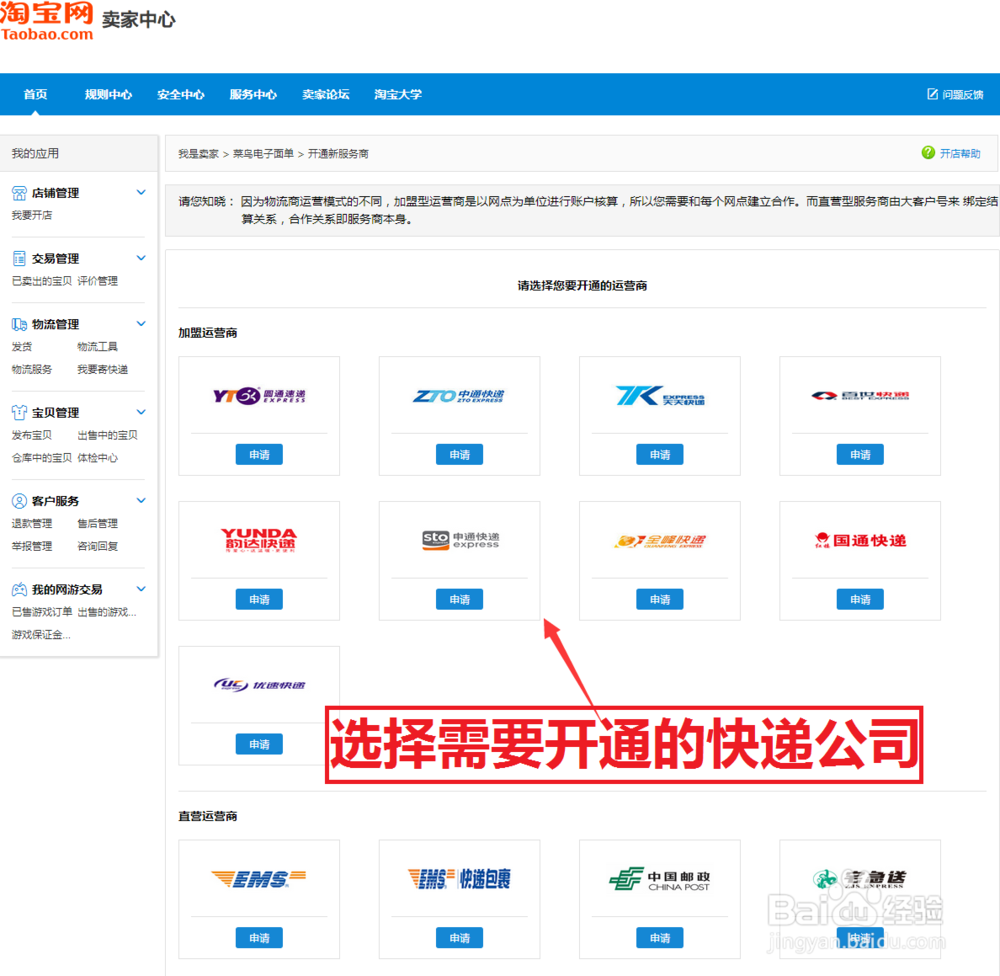Open the 退款管理 link
The width and height of the screenshot is (1000, 976).
(32, 523)
